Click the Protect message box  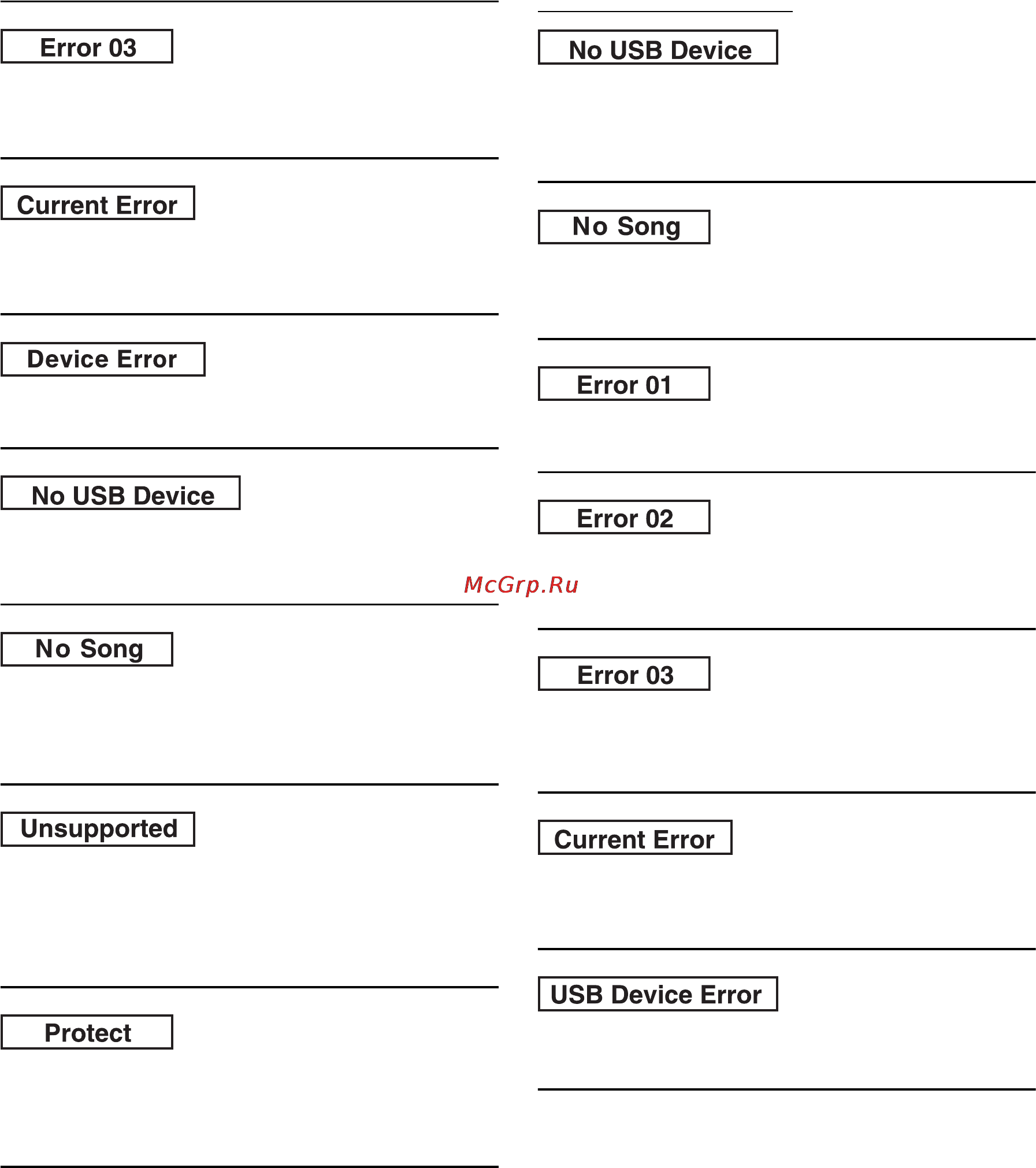(87, 1032)
